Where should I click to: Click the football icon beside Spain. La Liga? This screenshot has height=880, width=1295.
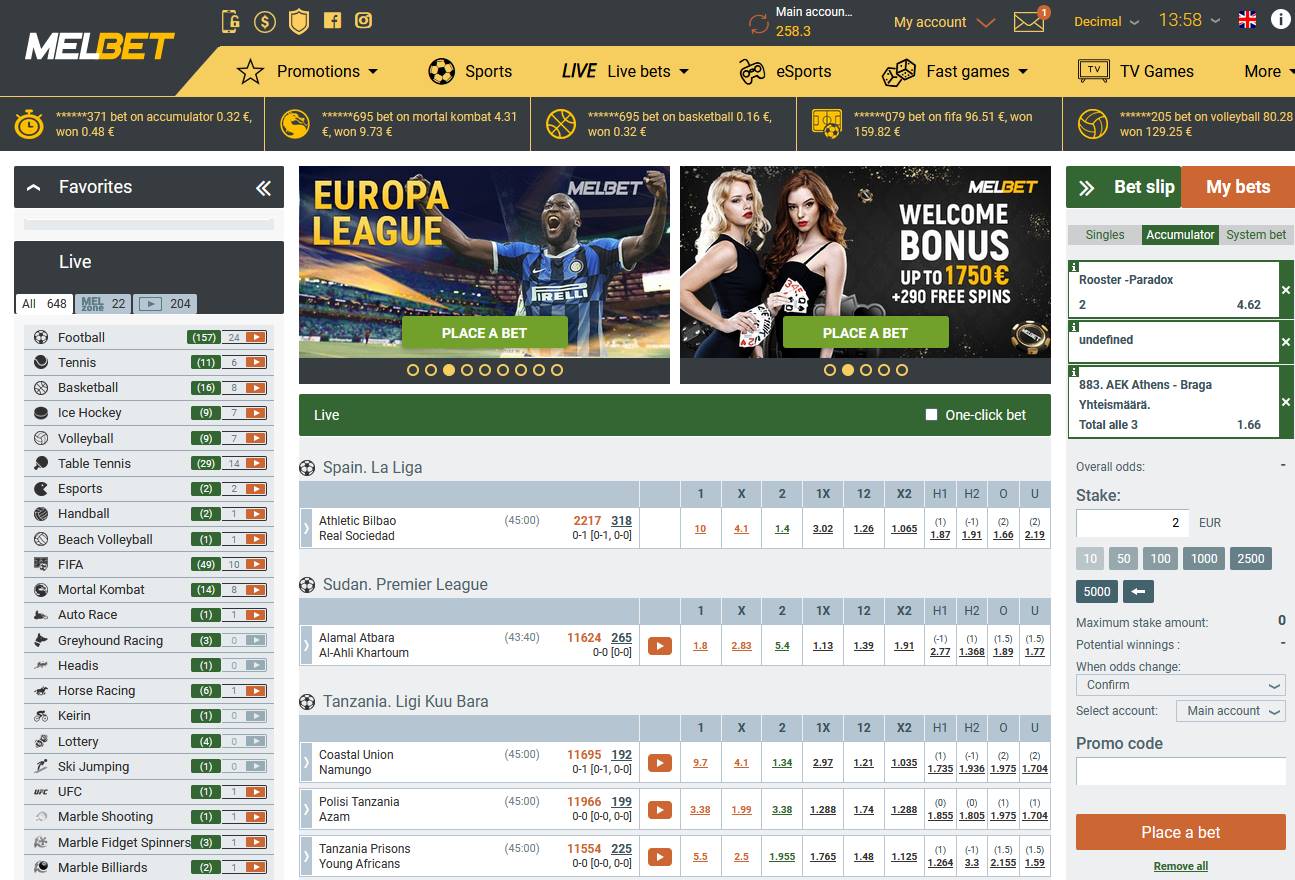point(307,468)
